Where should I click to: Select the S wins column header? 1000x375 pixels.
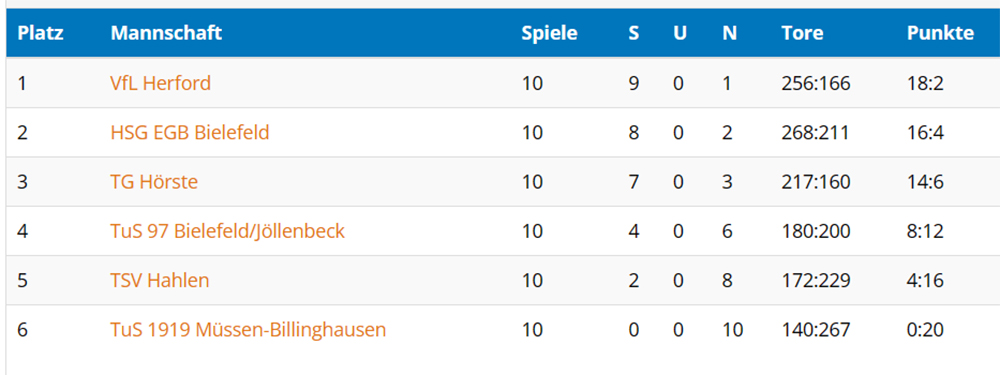pyautogui.click(x=633, y=33)
